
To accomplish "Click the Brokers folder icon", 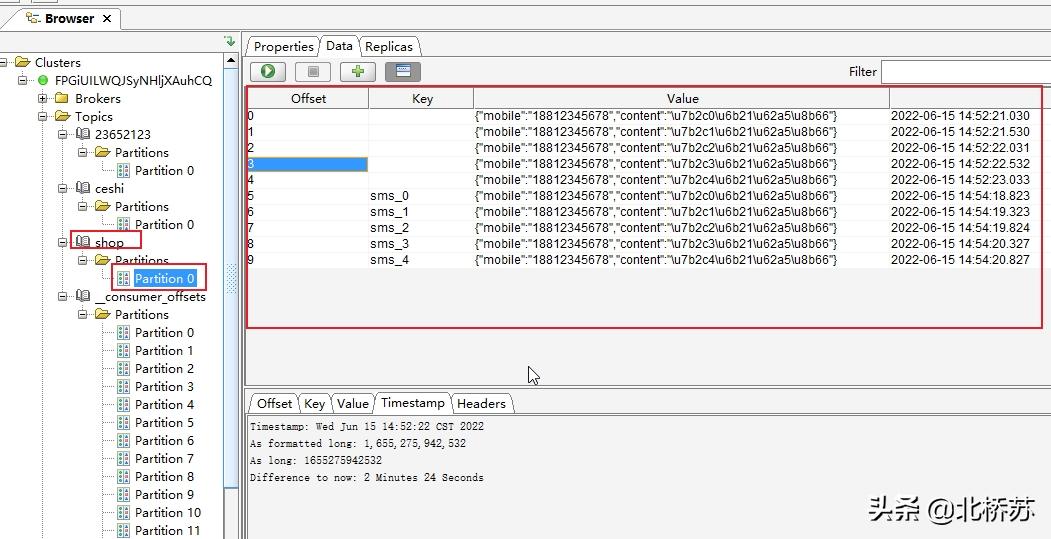I will pos(62,99).
